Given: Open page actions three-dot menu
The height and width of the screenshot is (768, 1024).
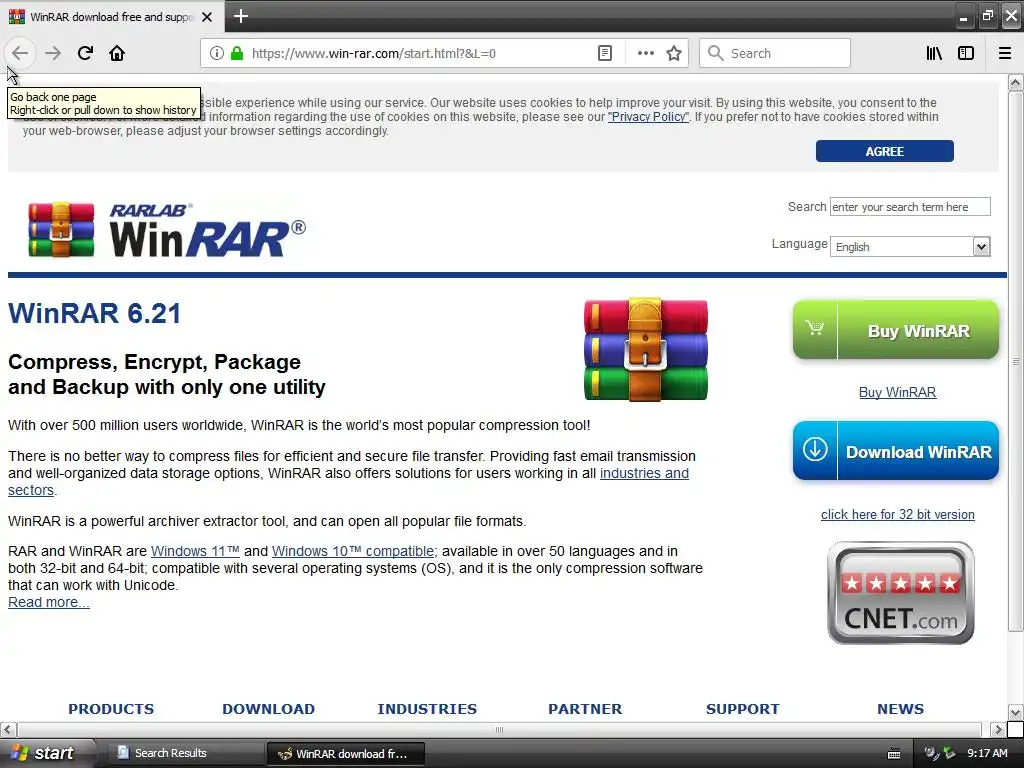Looking at the screenshot, I should 645,53.
